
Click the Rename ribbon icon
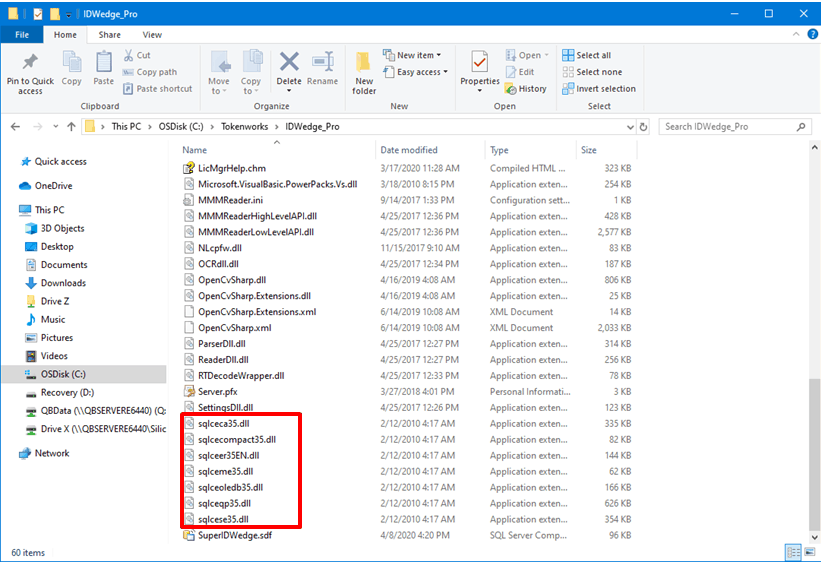pyautogui.click(x=323, y=62)
